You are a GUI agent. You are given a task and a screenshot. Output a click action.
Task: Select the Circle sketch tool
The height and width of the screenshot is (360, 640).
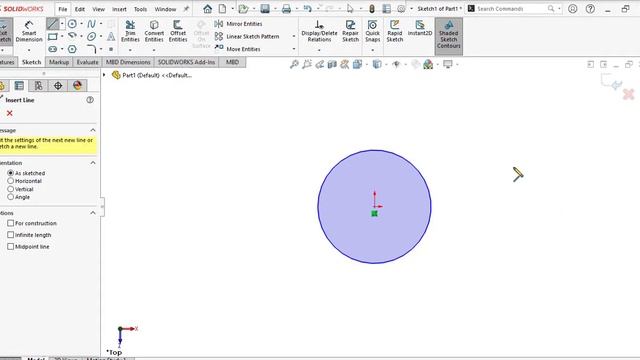click(72, 24)
